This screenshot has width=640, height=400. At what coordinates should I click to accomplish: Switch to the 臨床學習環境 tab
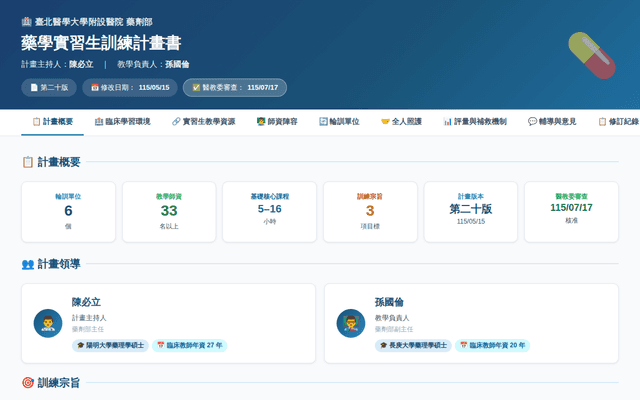(123, 122)
